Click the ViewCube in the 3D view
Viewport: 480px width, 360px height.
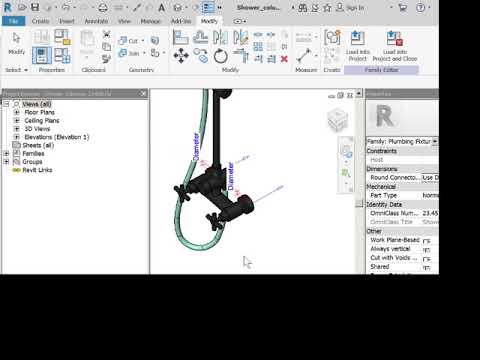338,120
